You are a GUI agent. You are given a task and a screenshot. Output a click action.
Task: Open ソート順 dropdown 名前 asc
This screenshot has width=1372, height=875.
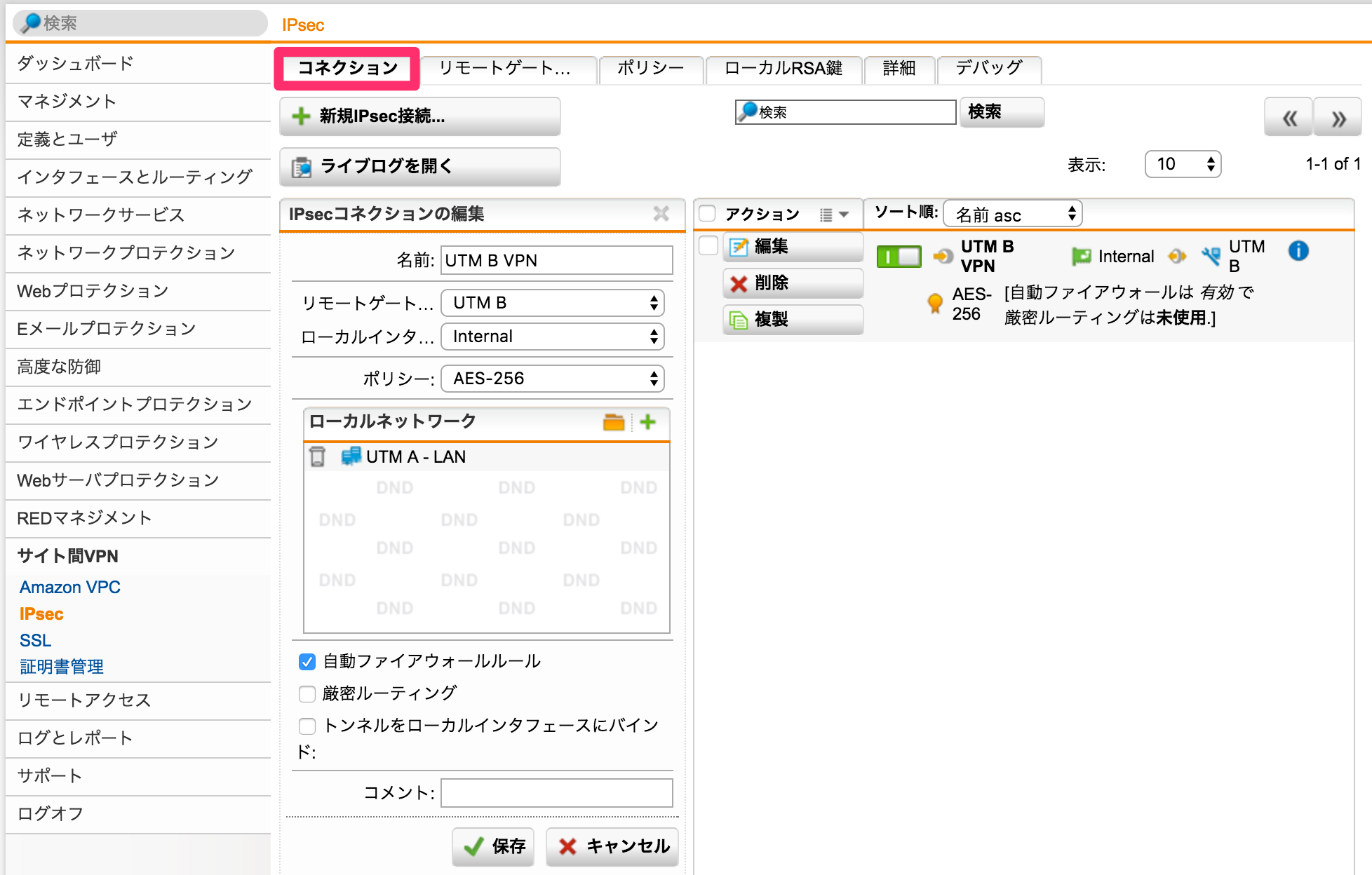point(1012,214)
